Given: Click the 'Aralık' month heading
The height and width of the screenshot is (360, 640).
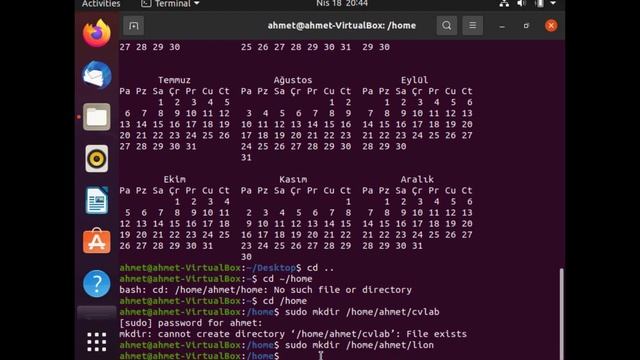Looking at the screenshot, I should [417, 179].
